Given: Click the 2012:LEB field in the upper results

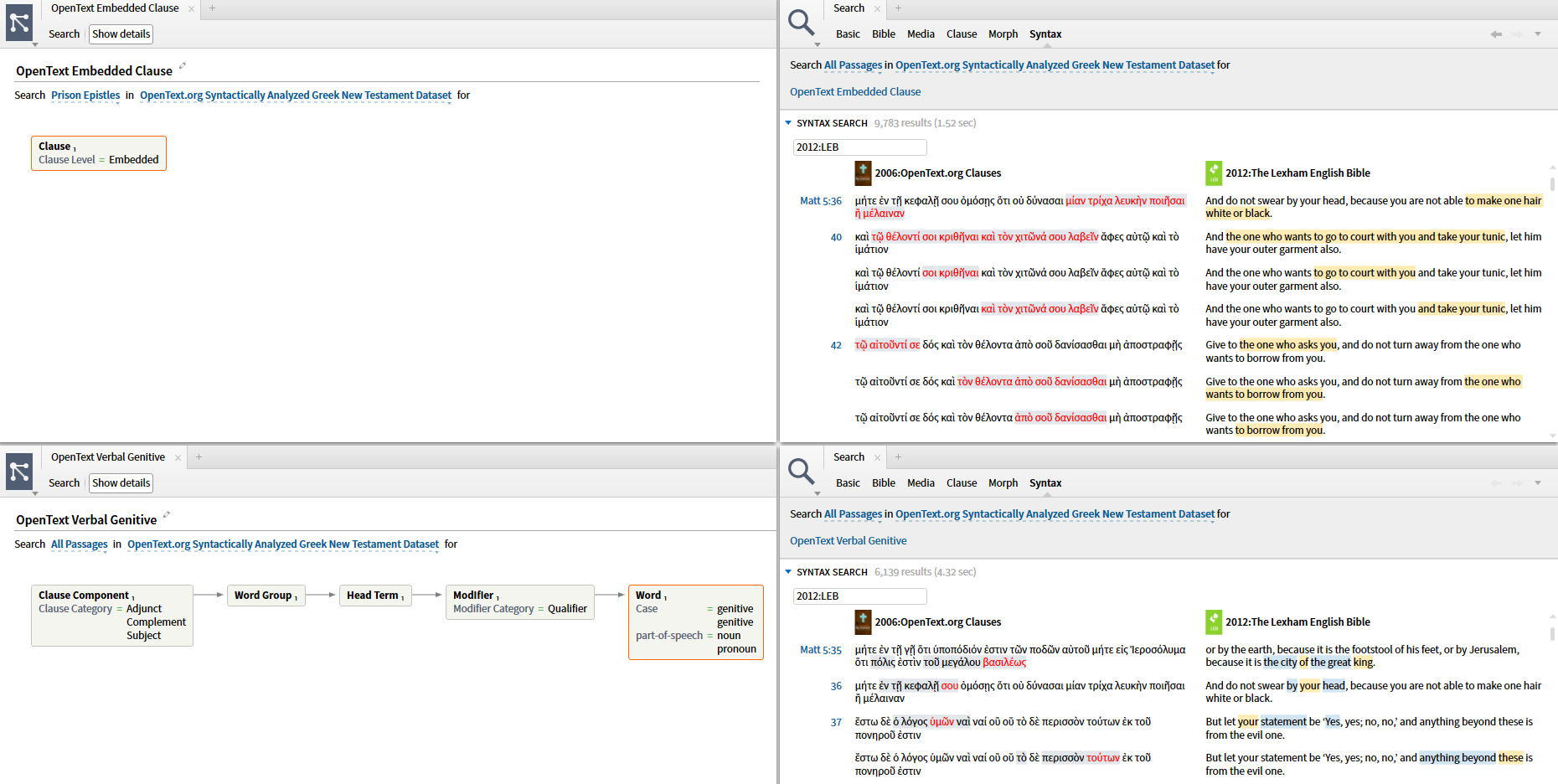Looking at the screenshot, I should coord(860,147).
